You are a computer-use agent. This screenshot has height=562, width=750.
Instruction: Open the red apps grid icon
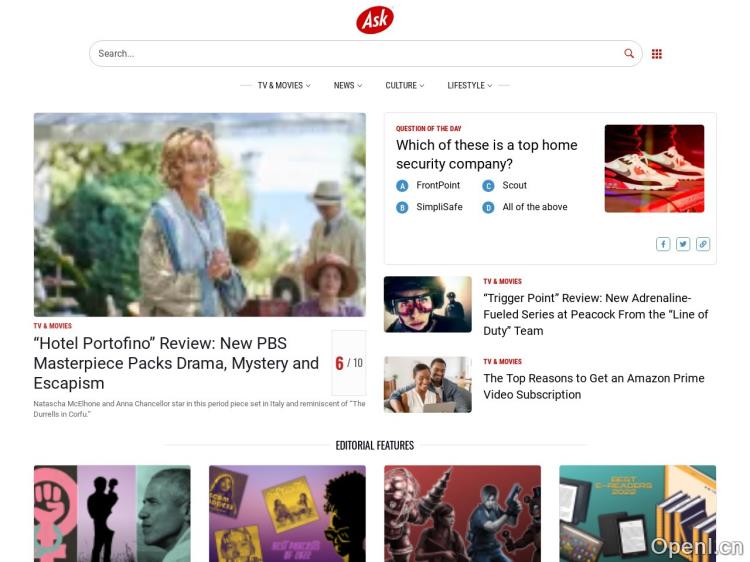[x=657, y=54]
